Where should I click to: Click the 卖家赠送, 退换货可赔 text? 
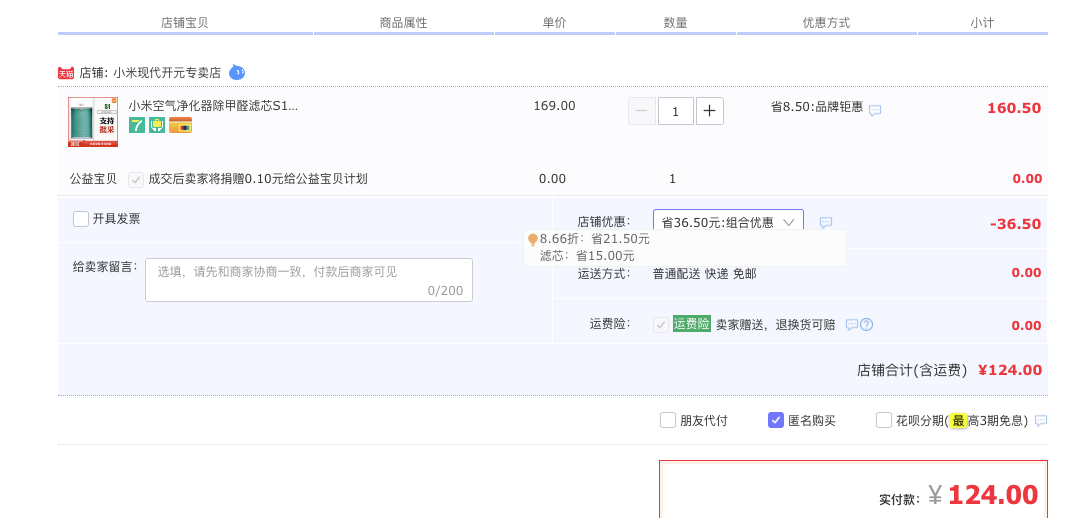[x=776, y=325]
